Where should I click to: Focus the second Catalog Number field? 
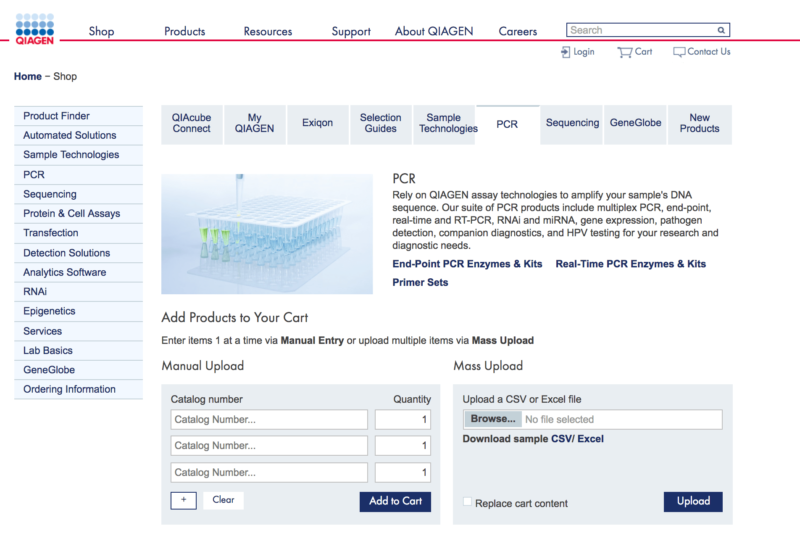point(269,446)
